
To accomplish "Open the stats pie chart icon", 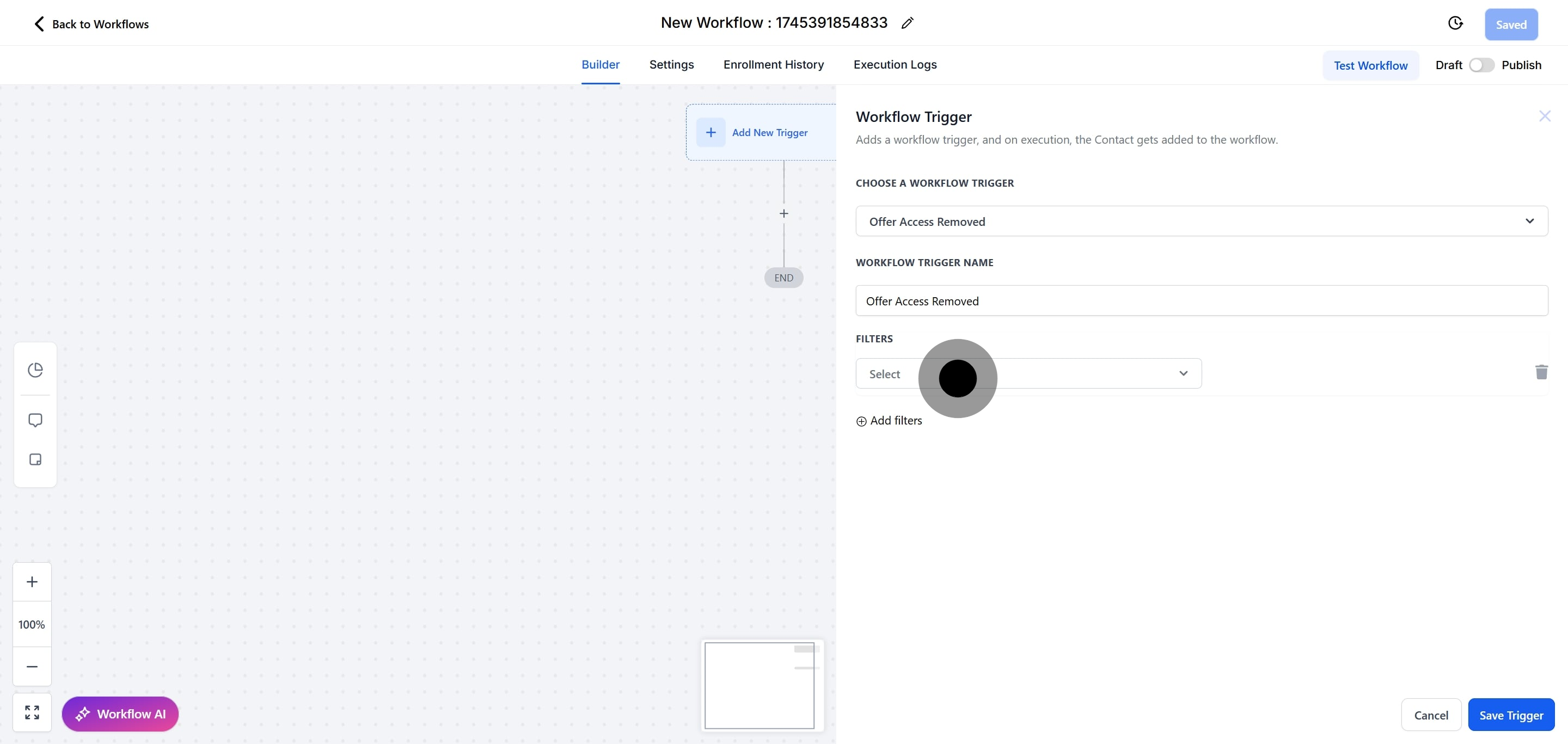I will point(35,370).
